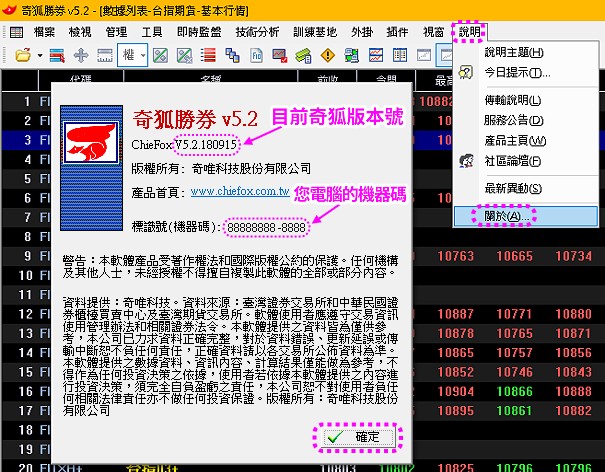605x472 pixels.
Task: Click the lightbulb icon beside 今日提示
Action: [466, 72]
